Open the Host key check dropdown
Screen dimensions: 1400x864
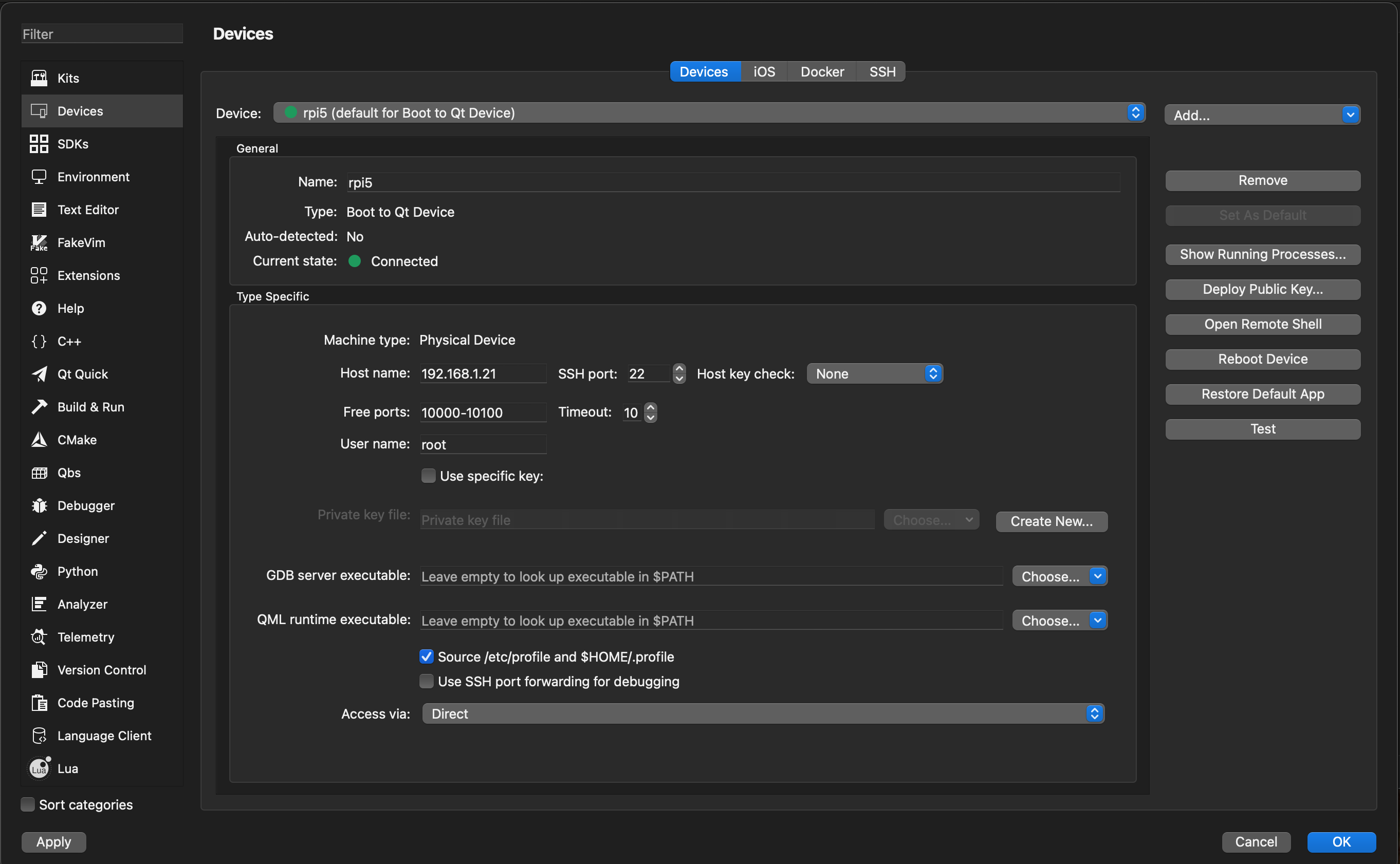[875, 374]
